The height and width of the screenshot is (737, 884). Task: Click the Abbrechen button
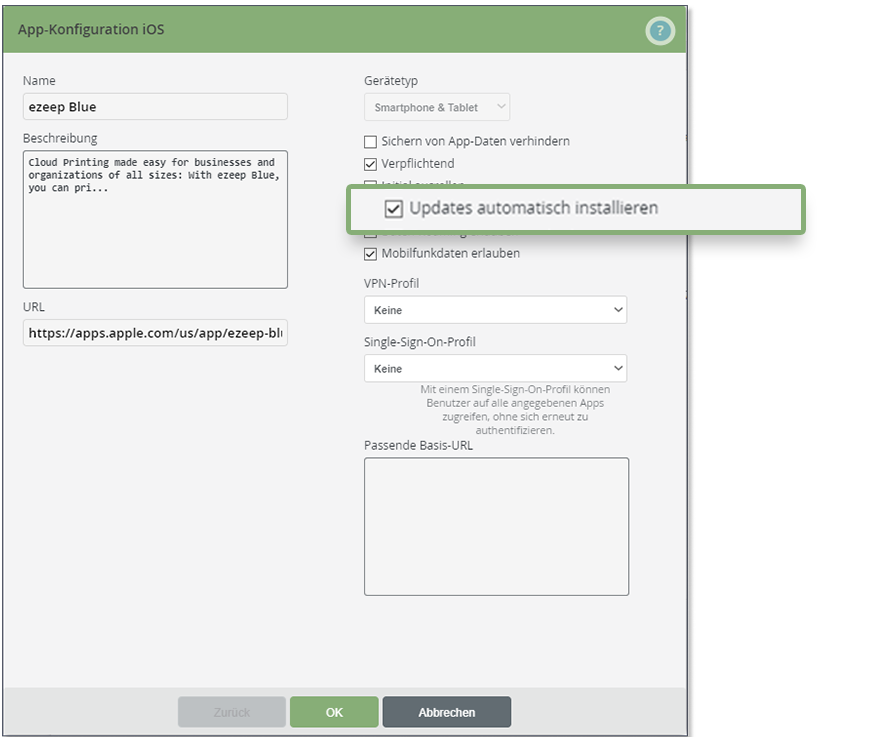(x=447, y=712)
